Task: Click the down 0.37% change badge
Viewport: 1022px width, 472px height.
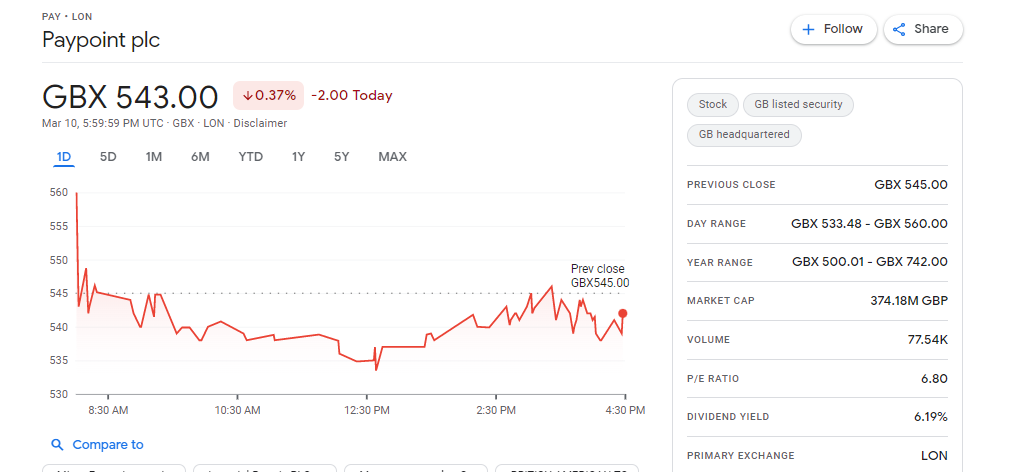Action: coord(269,96)
